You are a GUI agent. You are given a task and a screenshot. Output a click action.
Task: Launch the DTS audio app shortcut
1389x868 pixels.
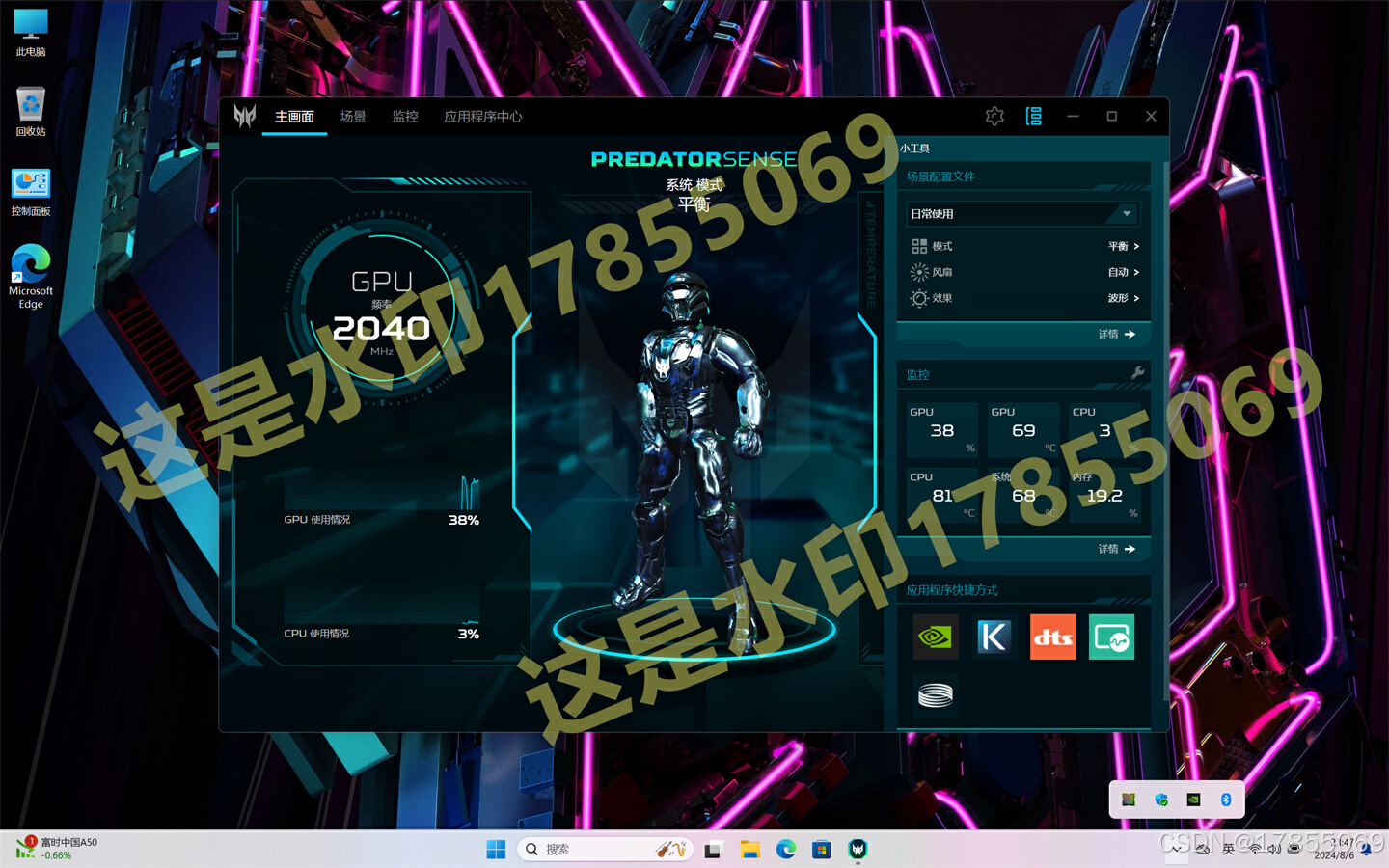click(1052, 637)
